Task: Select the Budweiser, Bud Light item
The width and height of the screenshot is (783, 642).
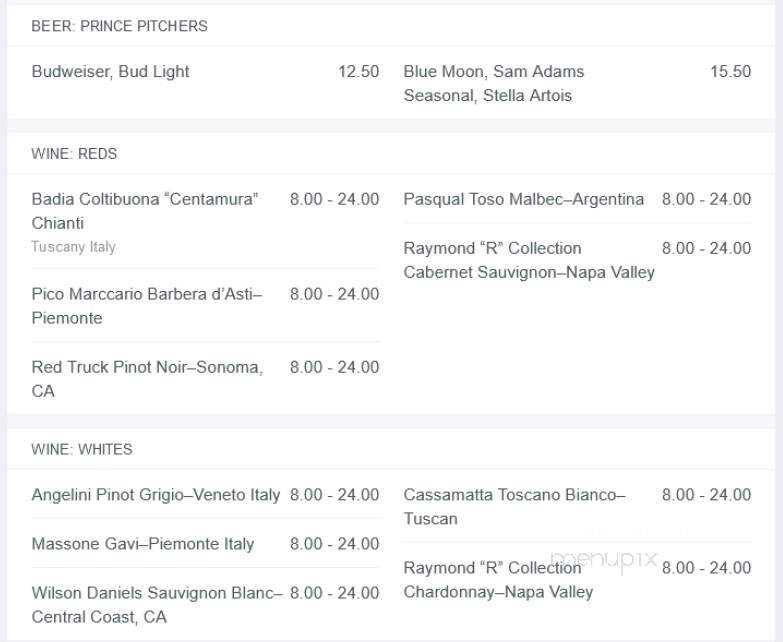Action: pyautogui.click(x=110, y=72)
